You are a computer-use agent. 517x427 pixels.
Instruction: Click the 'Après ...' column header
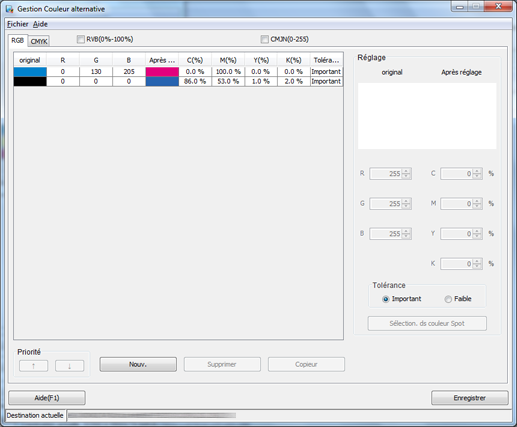tap(162, 60)
